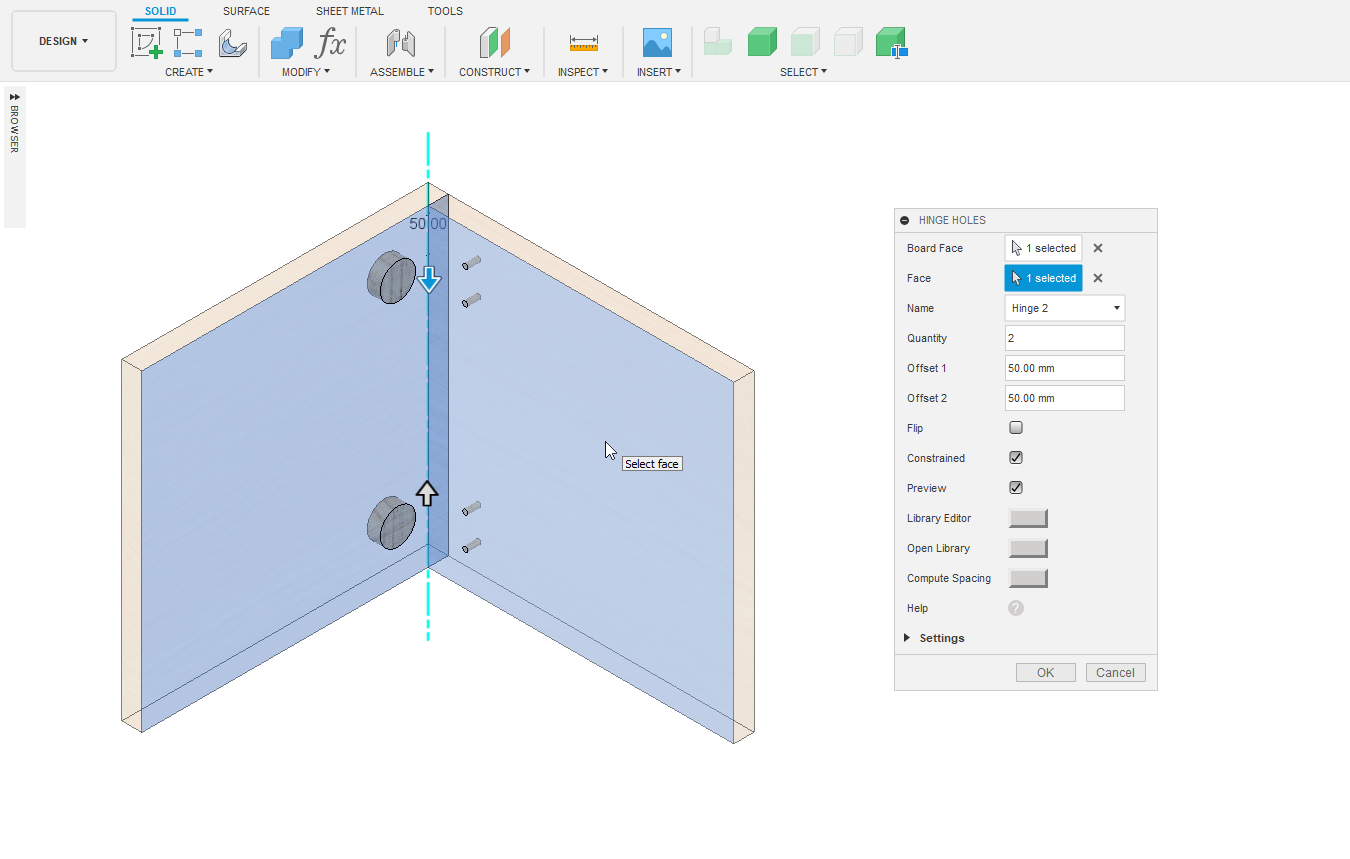The height and width of the screenshot is (859, 1350).
Task: Click the Construct plane icon
Action: click(494, 43)
